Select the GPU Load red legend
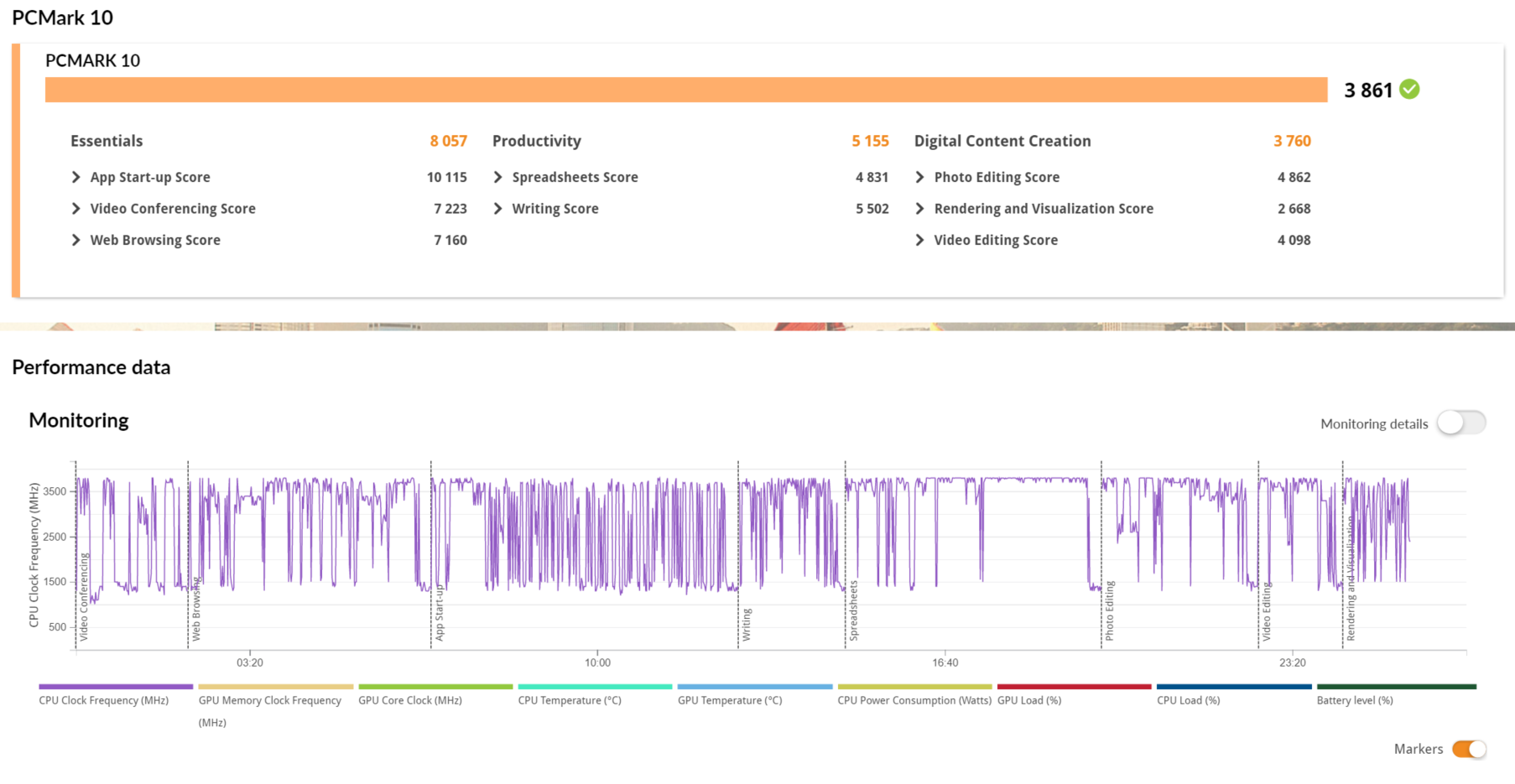 pyautogui.click(x=1074, y=695)
